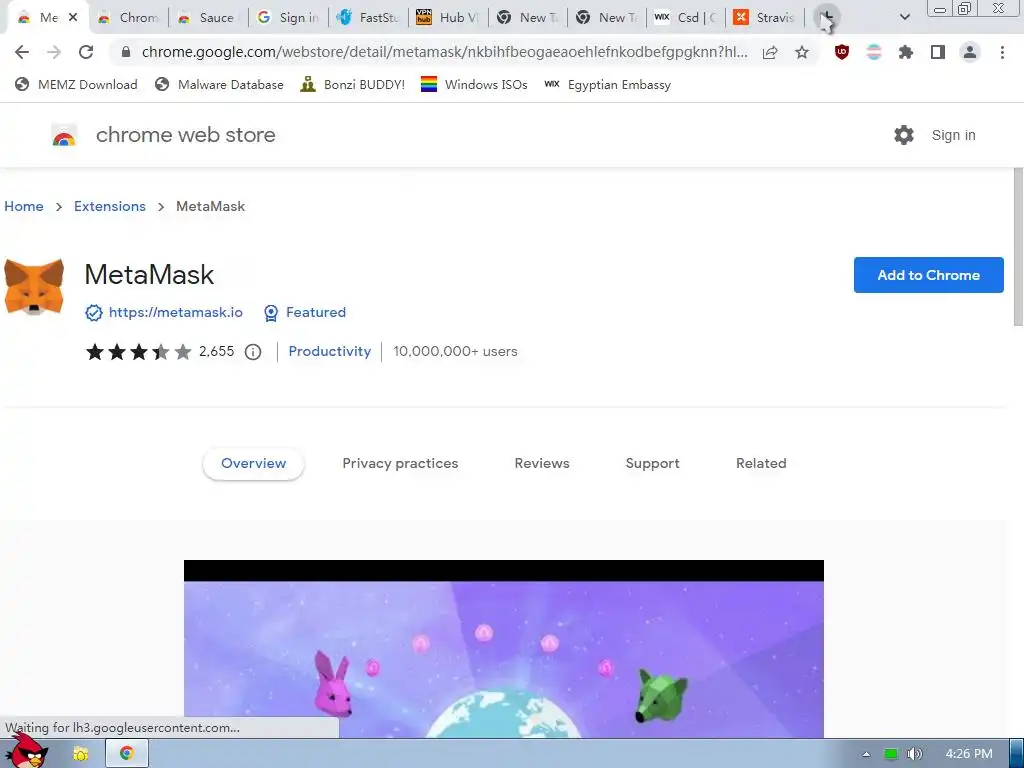Play the MetaMask preview video
The width and height of the screenshot is (1024, 768).
[x=504, y=649]
